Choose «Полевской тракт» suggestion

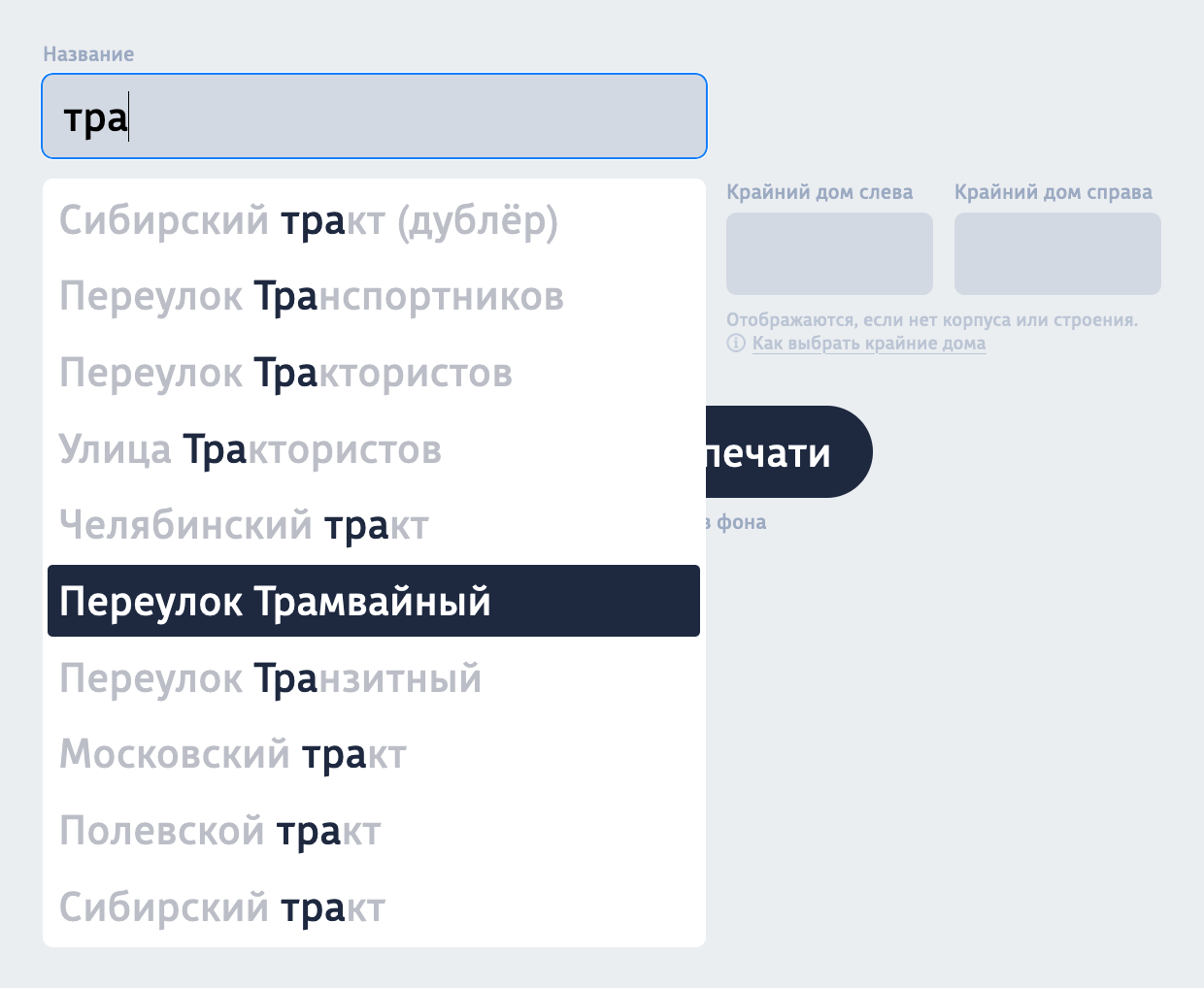coord(220,831)
